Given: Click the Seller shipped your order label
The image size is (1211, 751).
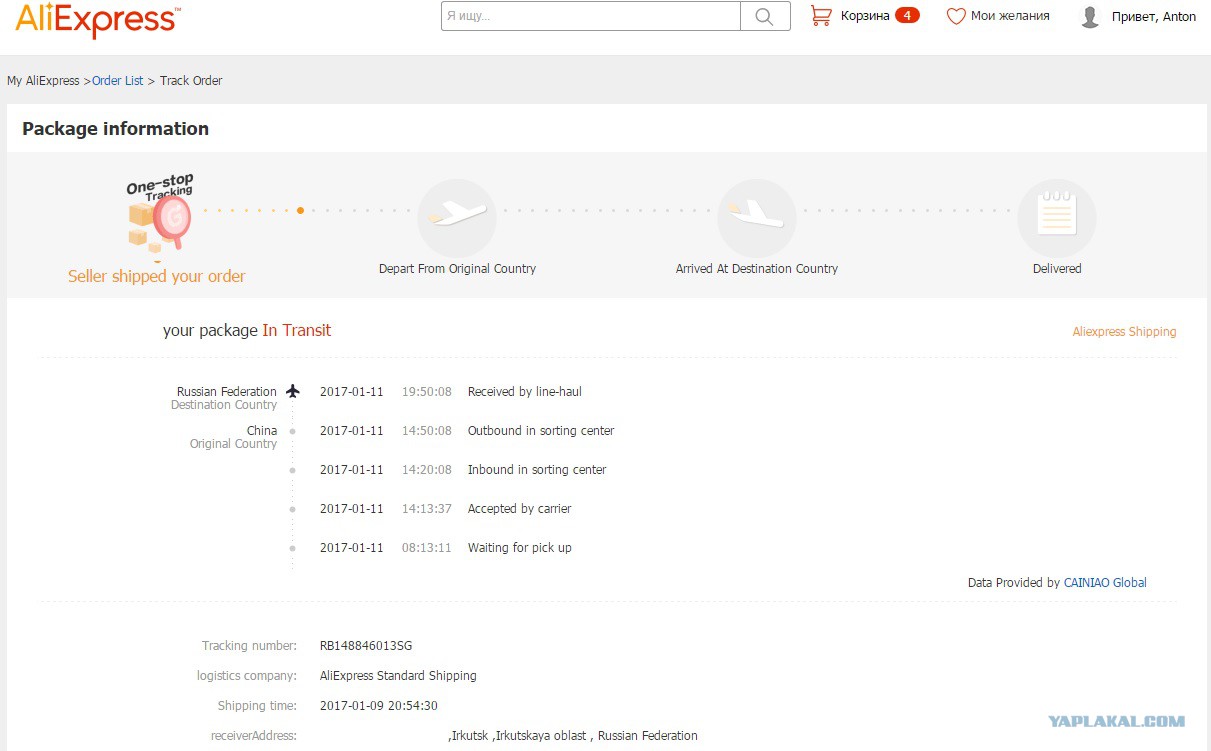Looking at the screenshot, I should coord(156,277).
